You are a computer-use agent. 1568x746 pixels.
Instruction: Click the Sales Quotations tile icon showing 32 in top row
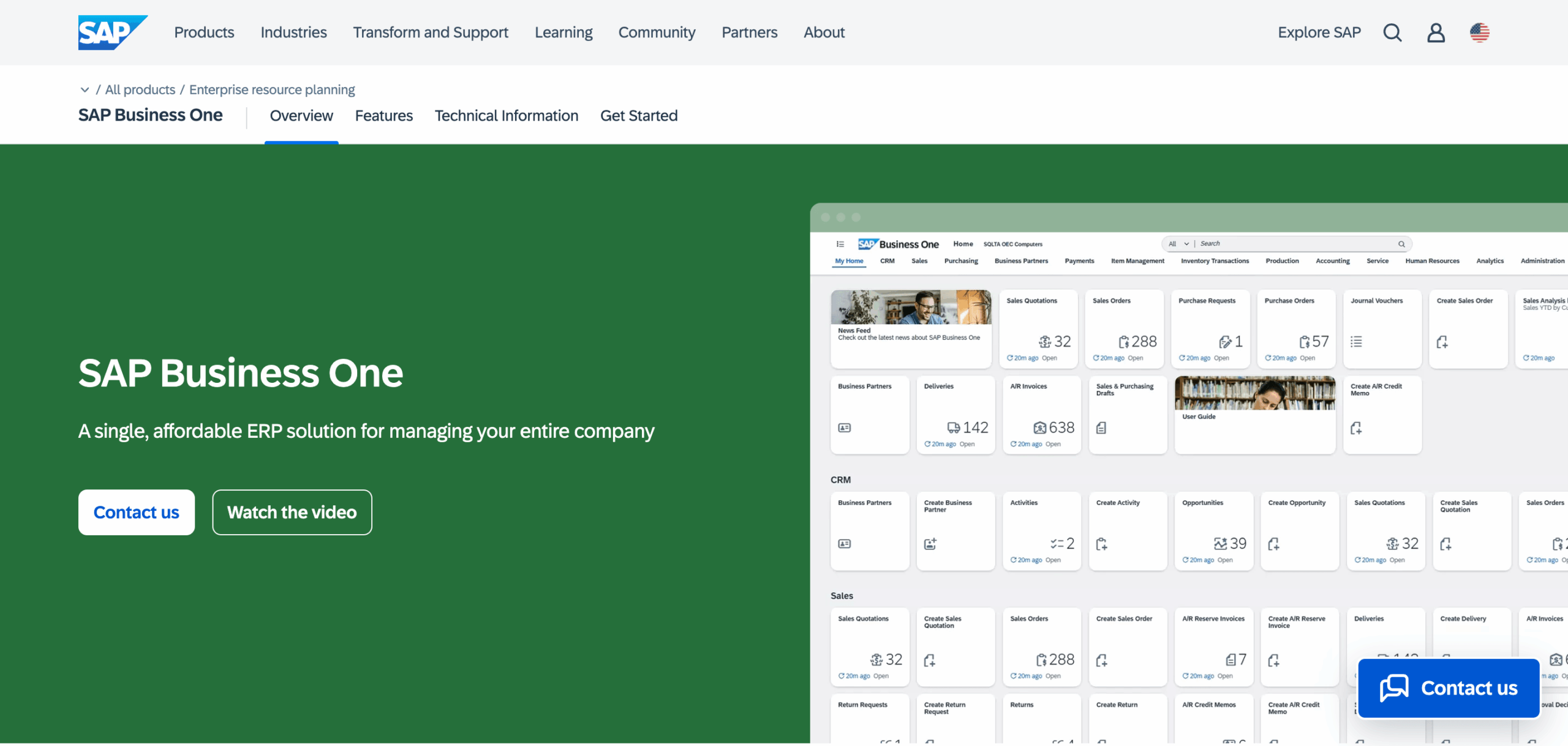tap(1045, 342)
